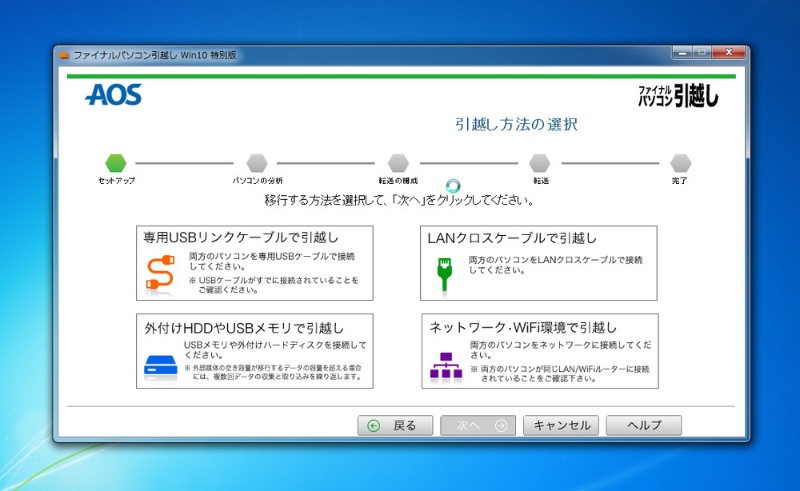This screenshot has width=800, height=491.
Task: Click the purple network WiFi icon
Action: [445, 365]
